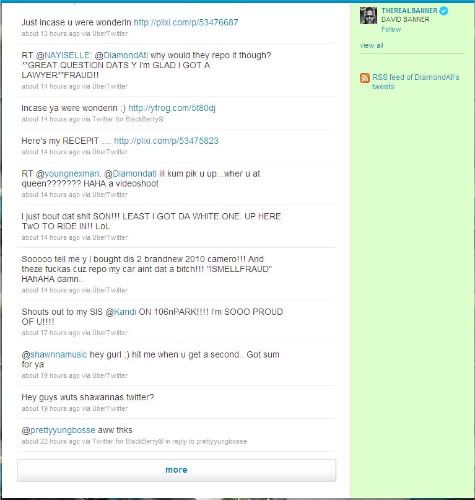Open RSS feed of DiamondAtl's tweets link
475x500 pixels.
coord(415,82)
